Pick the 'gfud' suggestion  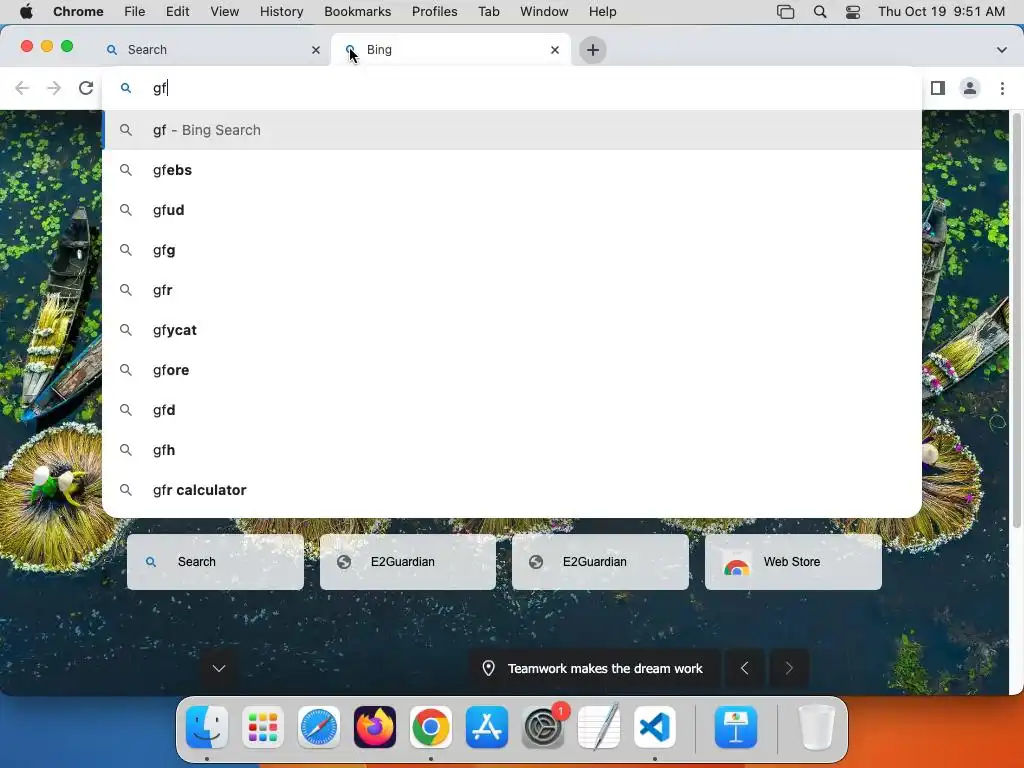(513, 210)
